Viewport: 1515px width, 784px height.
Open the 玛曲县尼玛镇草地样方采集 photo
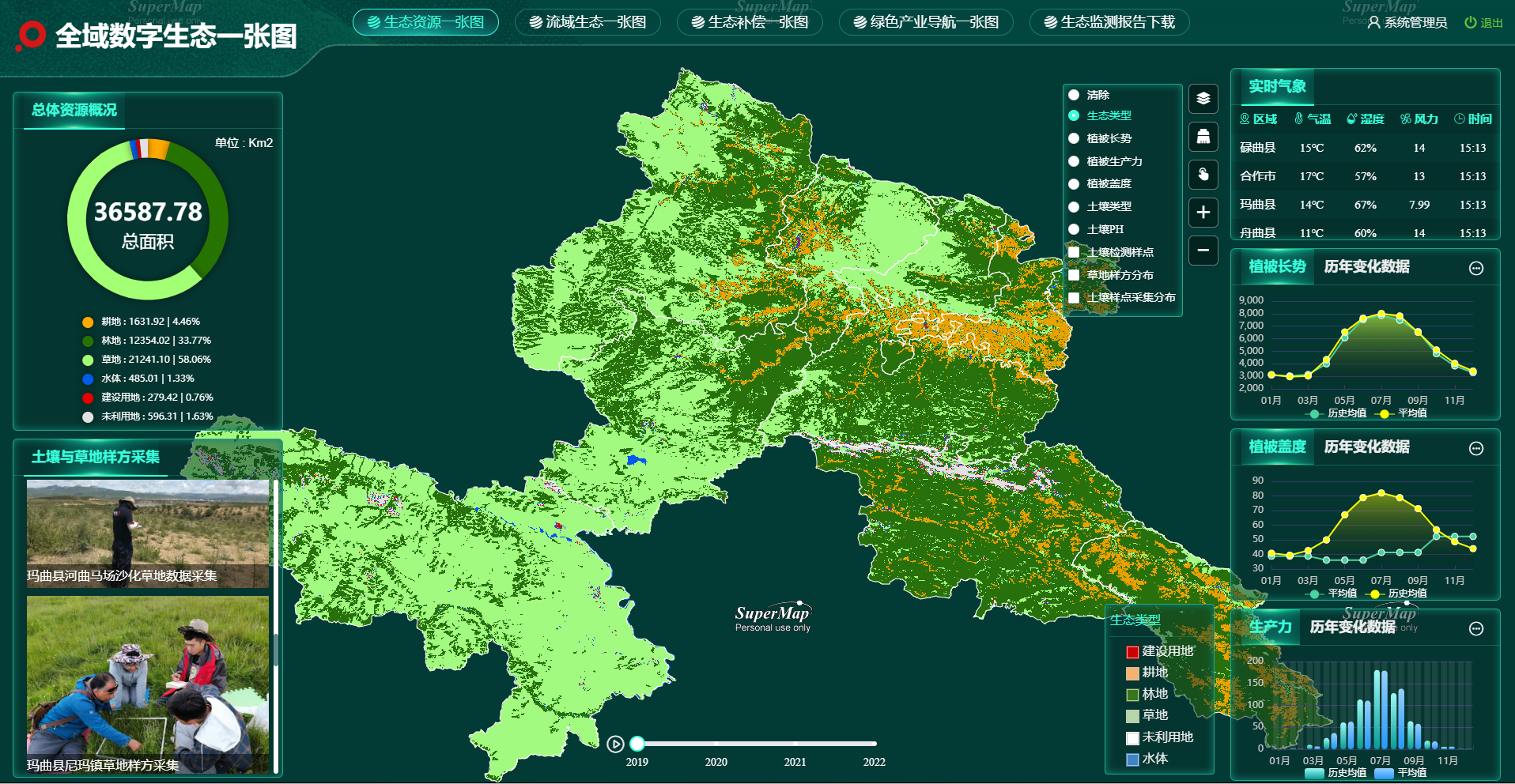click(148, 684)
